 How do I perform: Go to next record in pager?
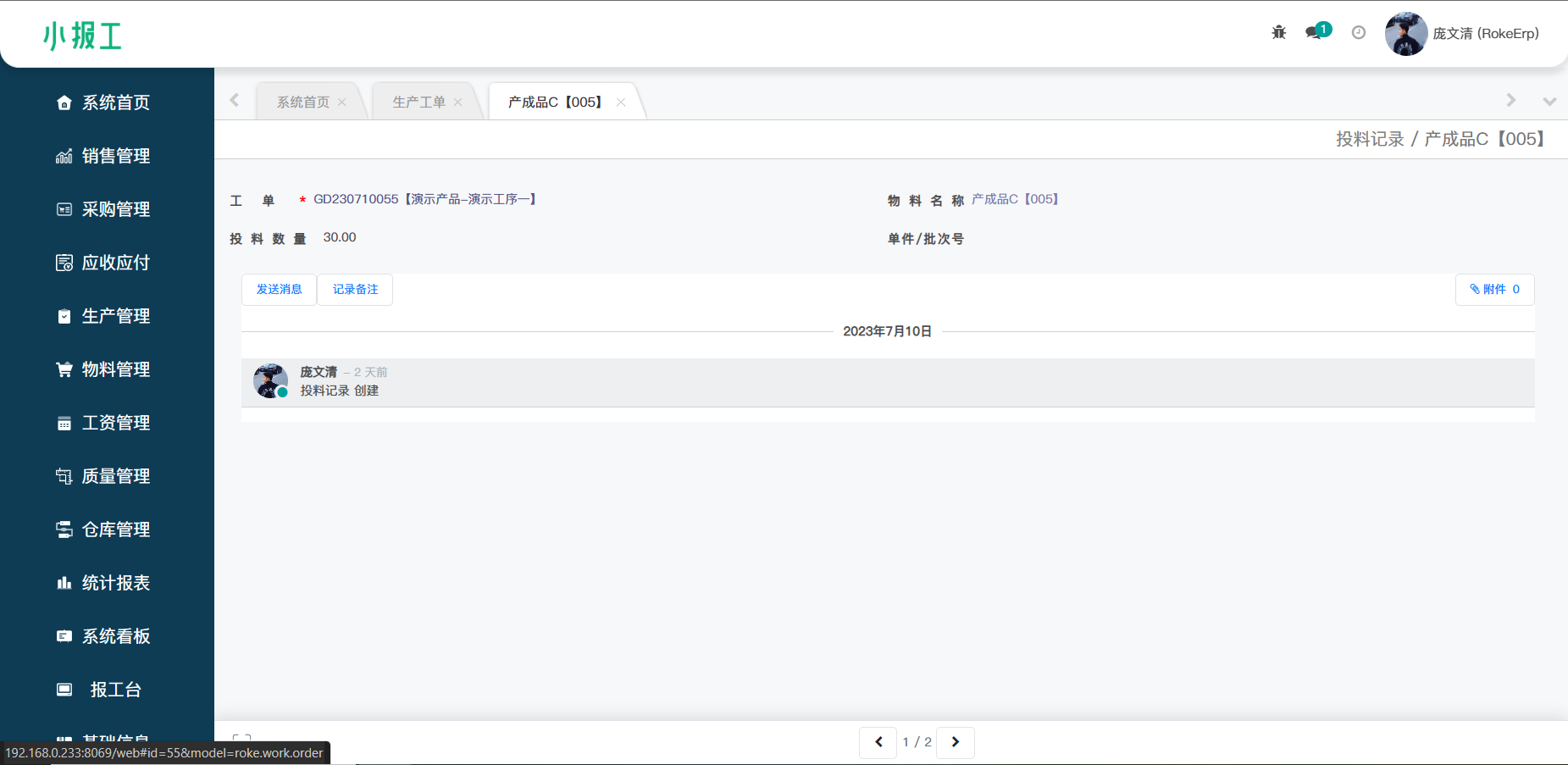(x=955, y=742)
